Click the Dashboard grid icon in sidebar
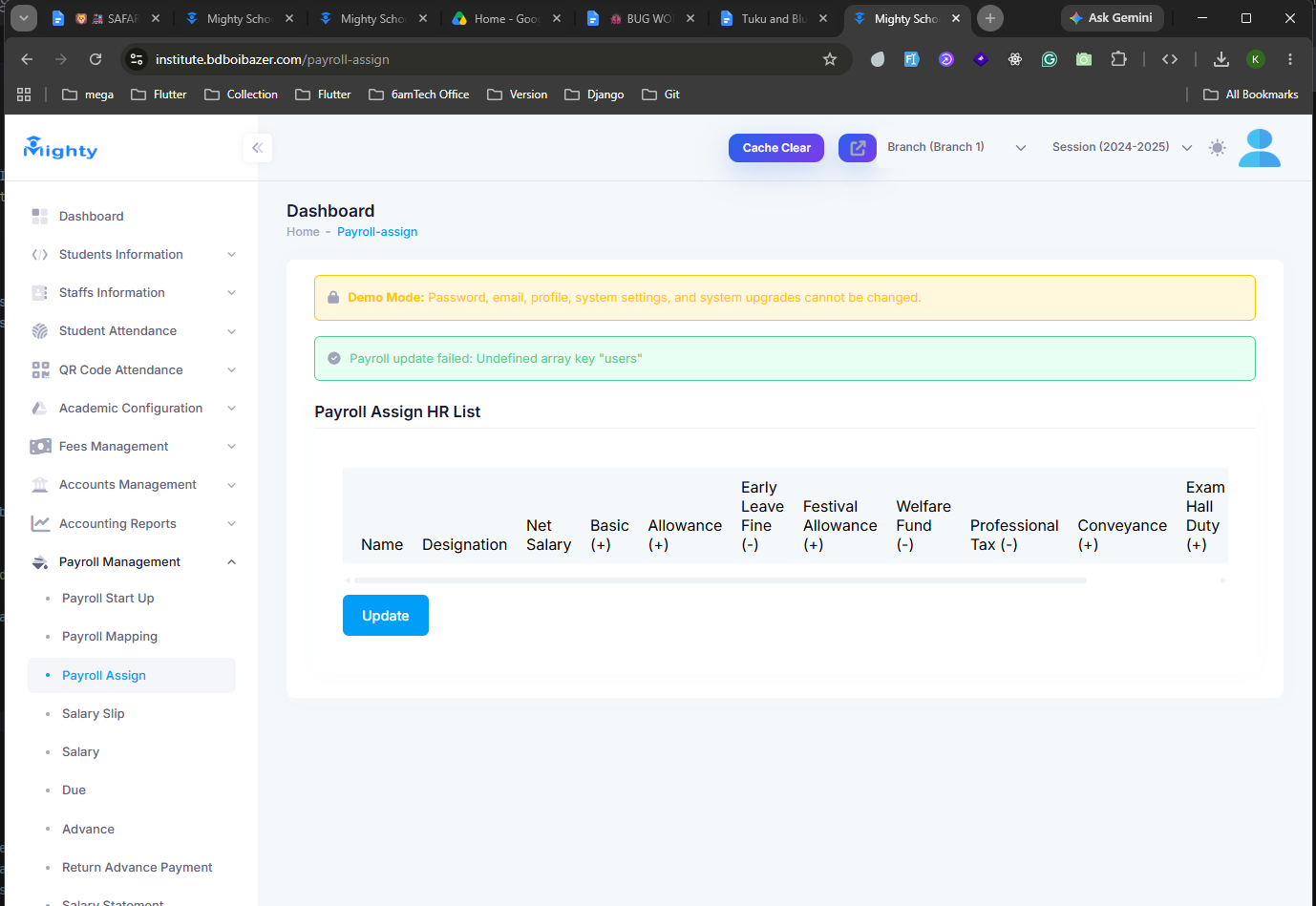Screen dimensions: 1316x906 tap(40, 217)
